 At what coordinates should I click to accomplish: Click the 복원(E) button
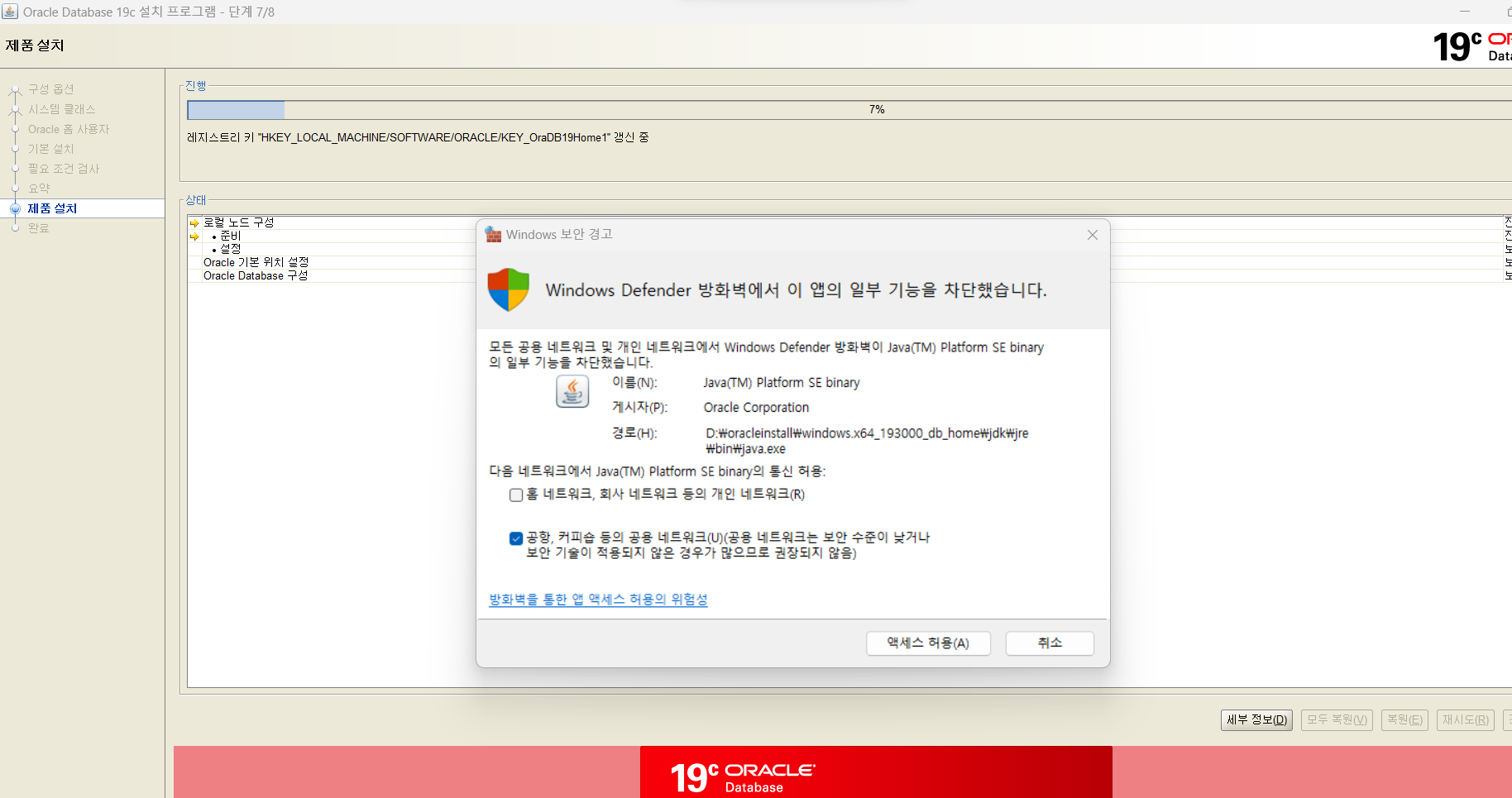1404,719
